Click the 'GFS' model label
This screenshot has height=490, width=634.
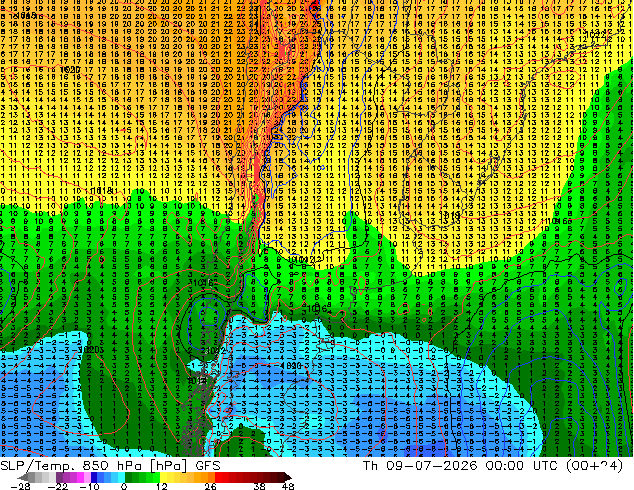[x=208, y=466]
